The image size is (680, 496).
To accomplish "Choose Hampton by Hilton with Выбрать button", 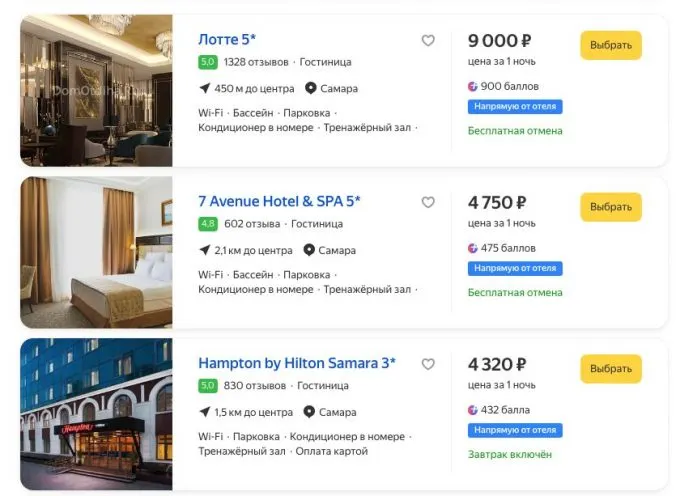I will pyautogui.click(x=610, y=369).
